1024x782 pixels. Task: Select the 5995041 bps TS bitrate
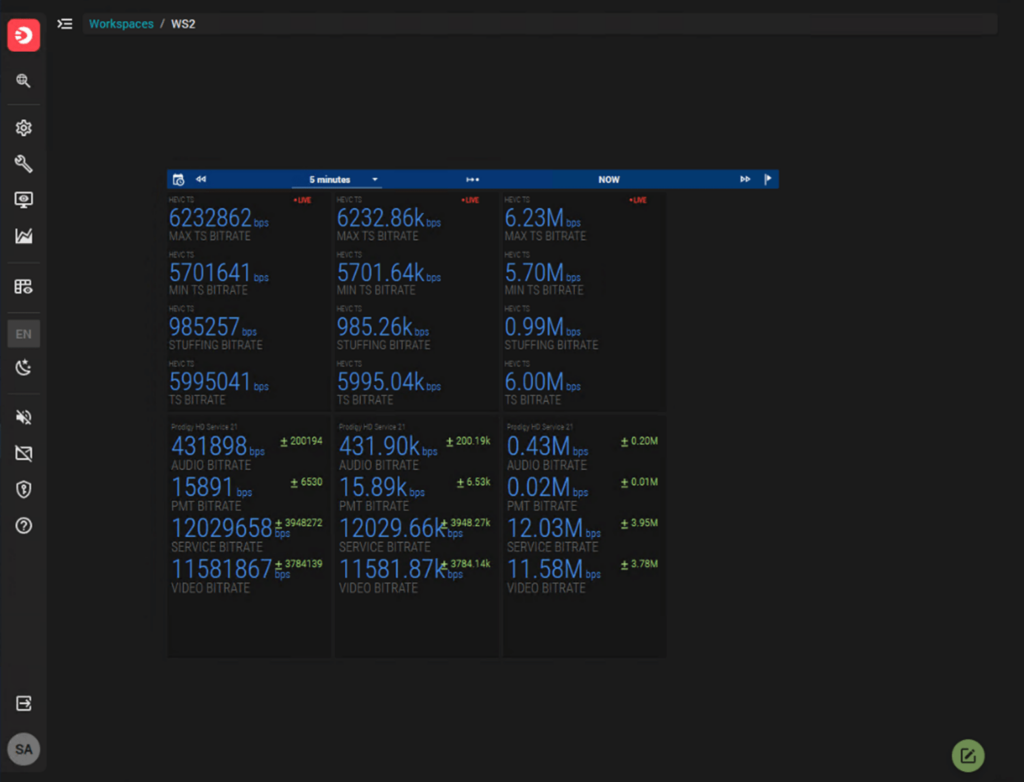(218, 382)
